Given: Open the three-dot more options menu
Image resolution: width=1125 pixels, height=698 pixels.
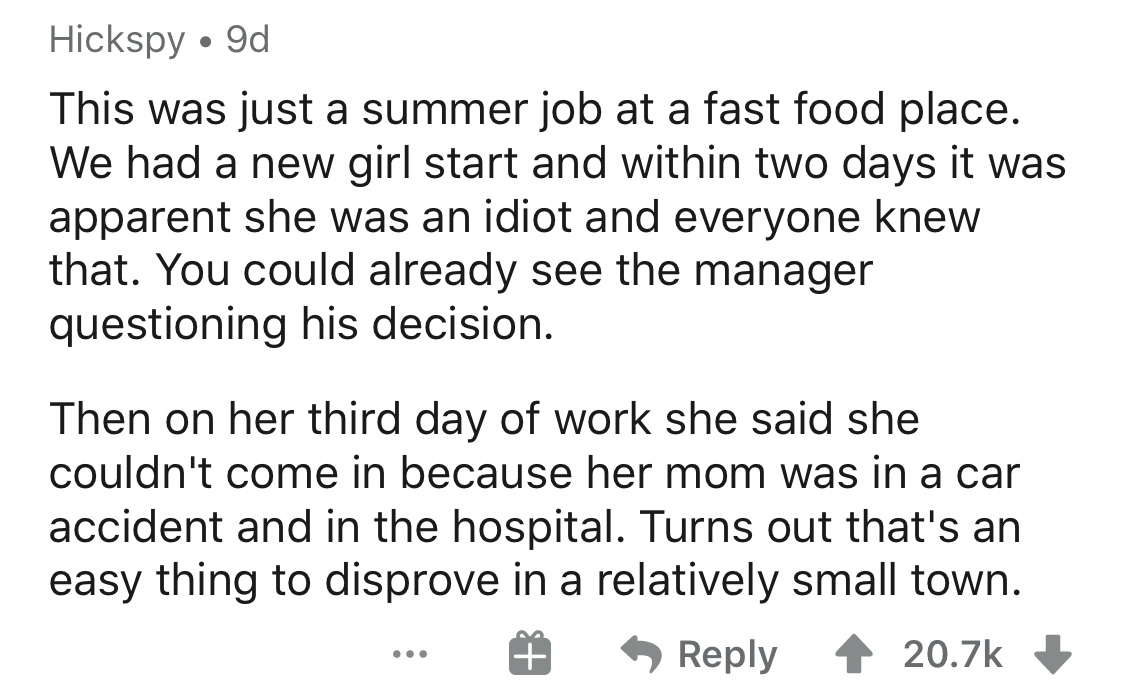Looking at the screenshot, I should [408, 655].
